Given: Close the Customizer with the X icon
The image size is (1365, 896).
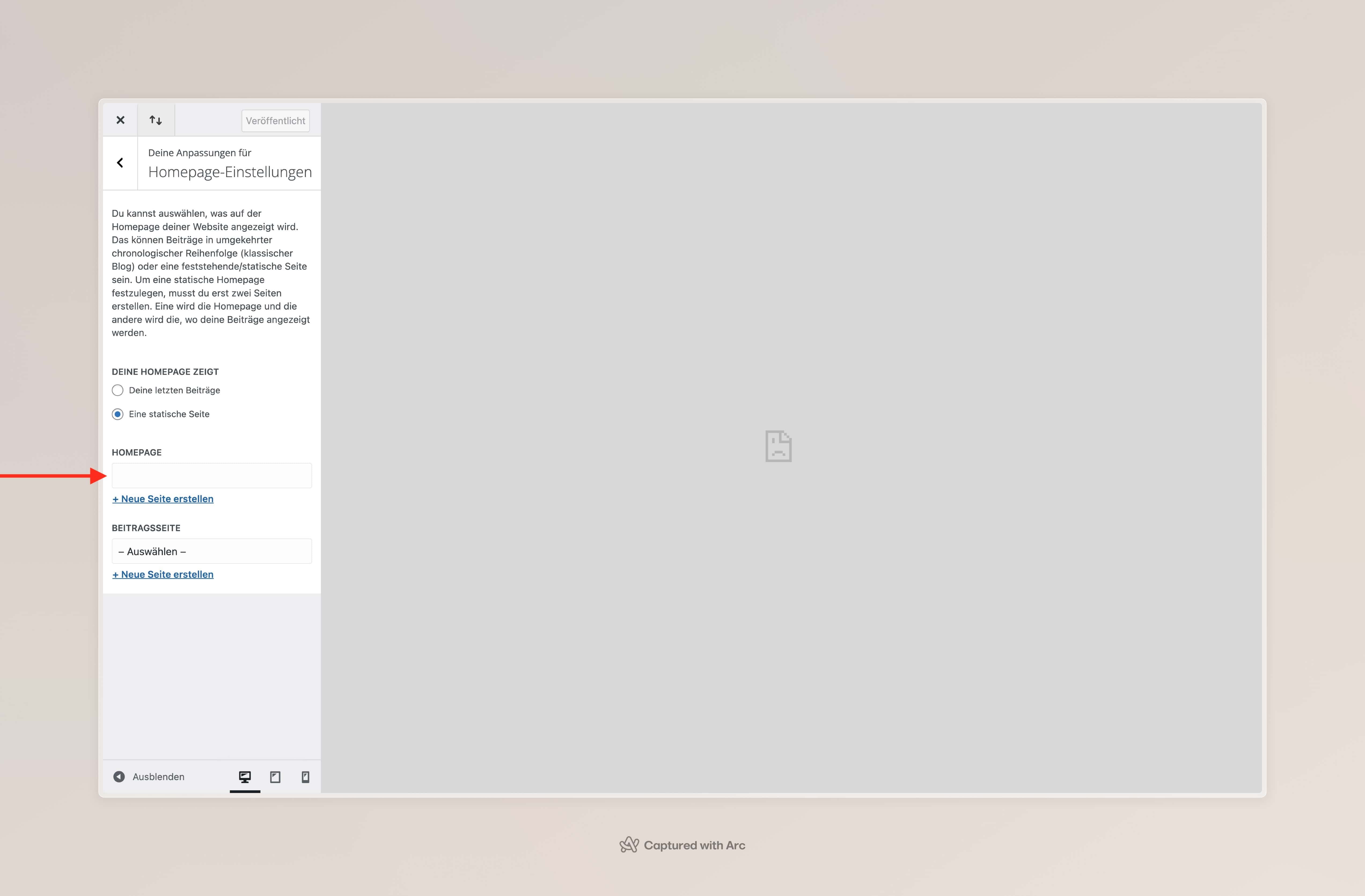Looking at the screenshot, I should pyautogui.click(x=120, y=120).
